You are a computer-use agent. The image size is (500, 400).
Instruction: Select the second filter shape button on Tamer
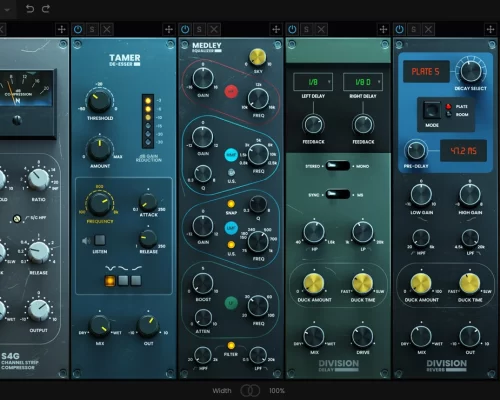click(x=123, y=281)
